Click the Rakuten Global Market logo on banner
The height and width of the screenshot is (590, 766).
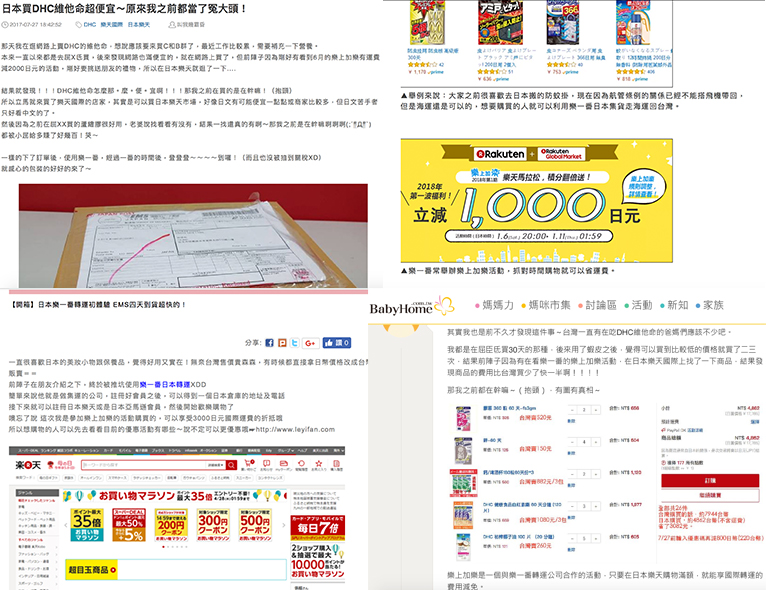point(561,154)
